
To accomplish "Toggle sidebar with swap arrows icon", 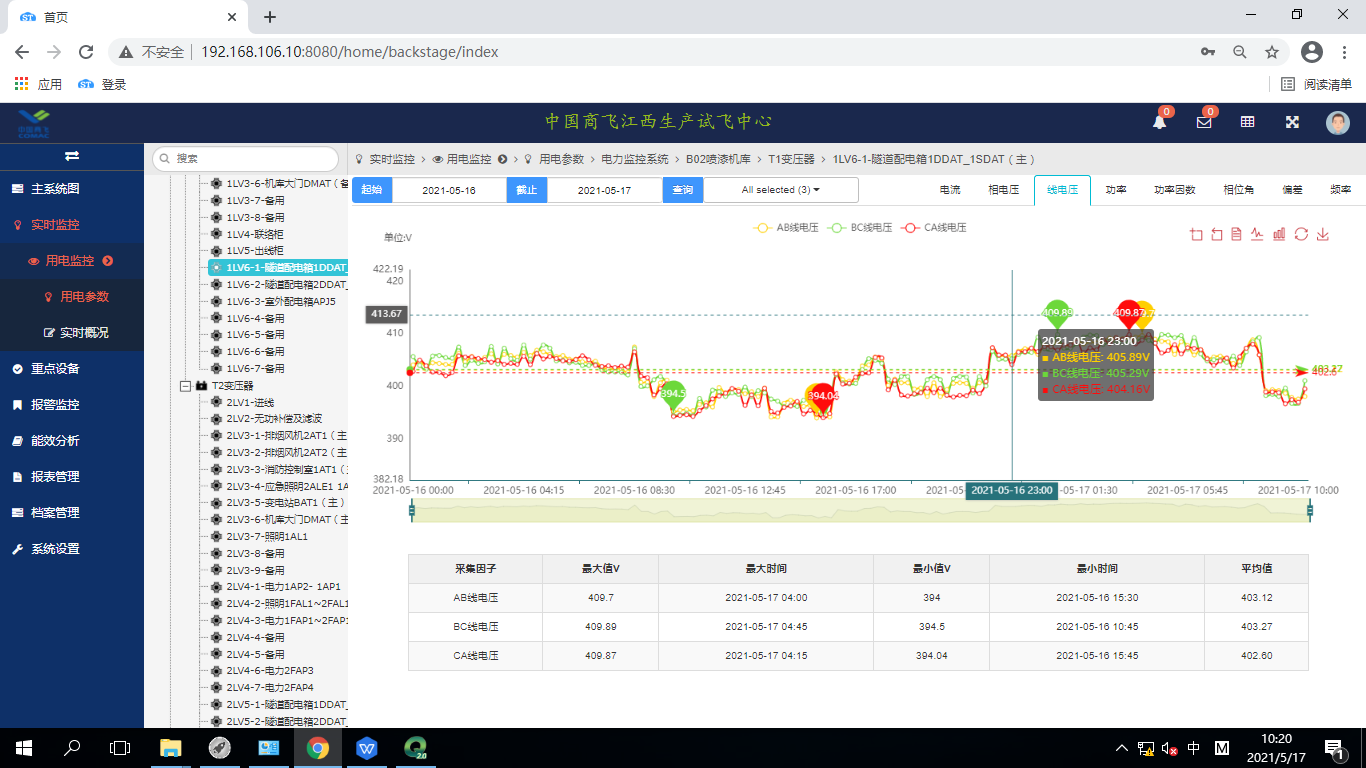I will (x=72, y=156).
